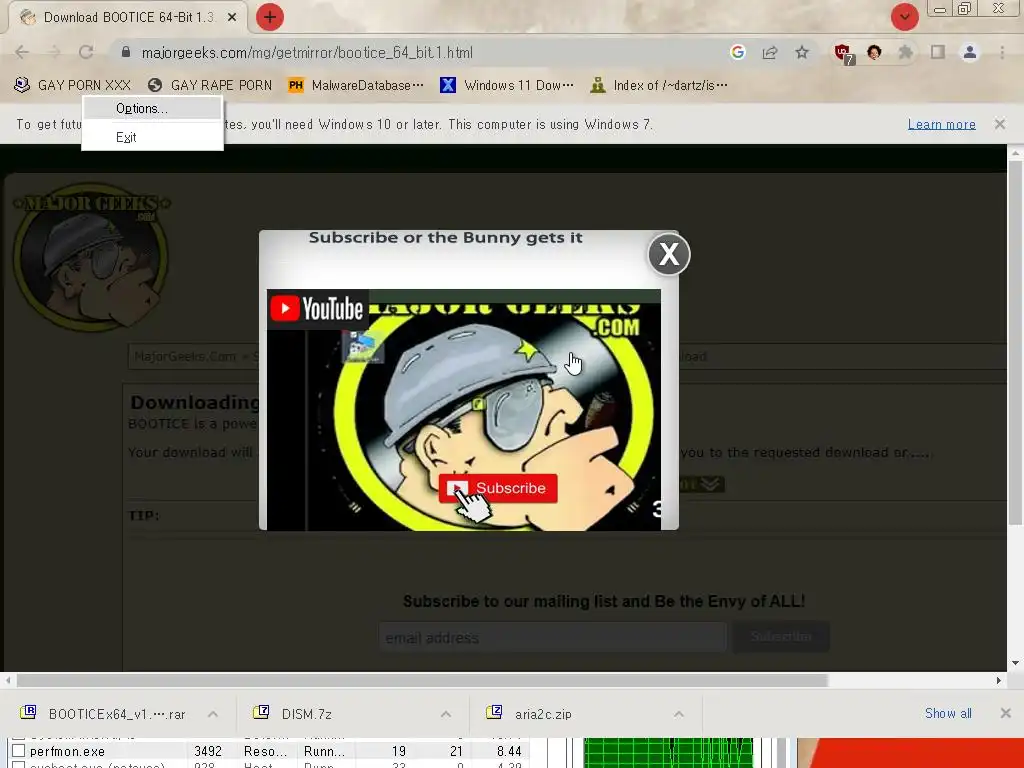
Task: Click the Google icon in address bar
Action: 738,52
